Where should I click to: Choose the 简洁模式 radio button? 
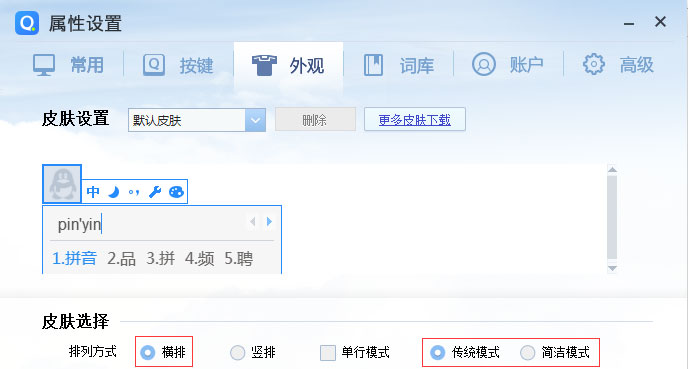527,352
